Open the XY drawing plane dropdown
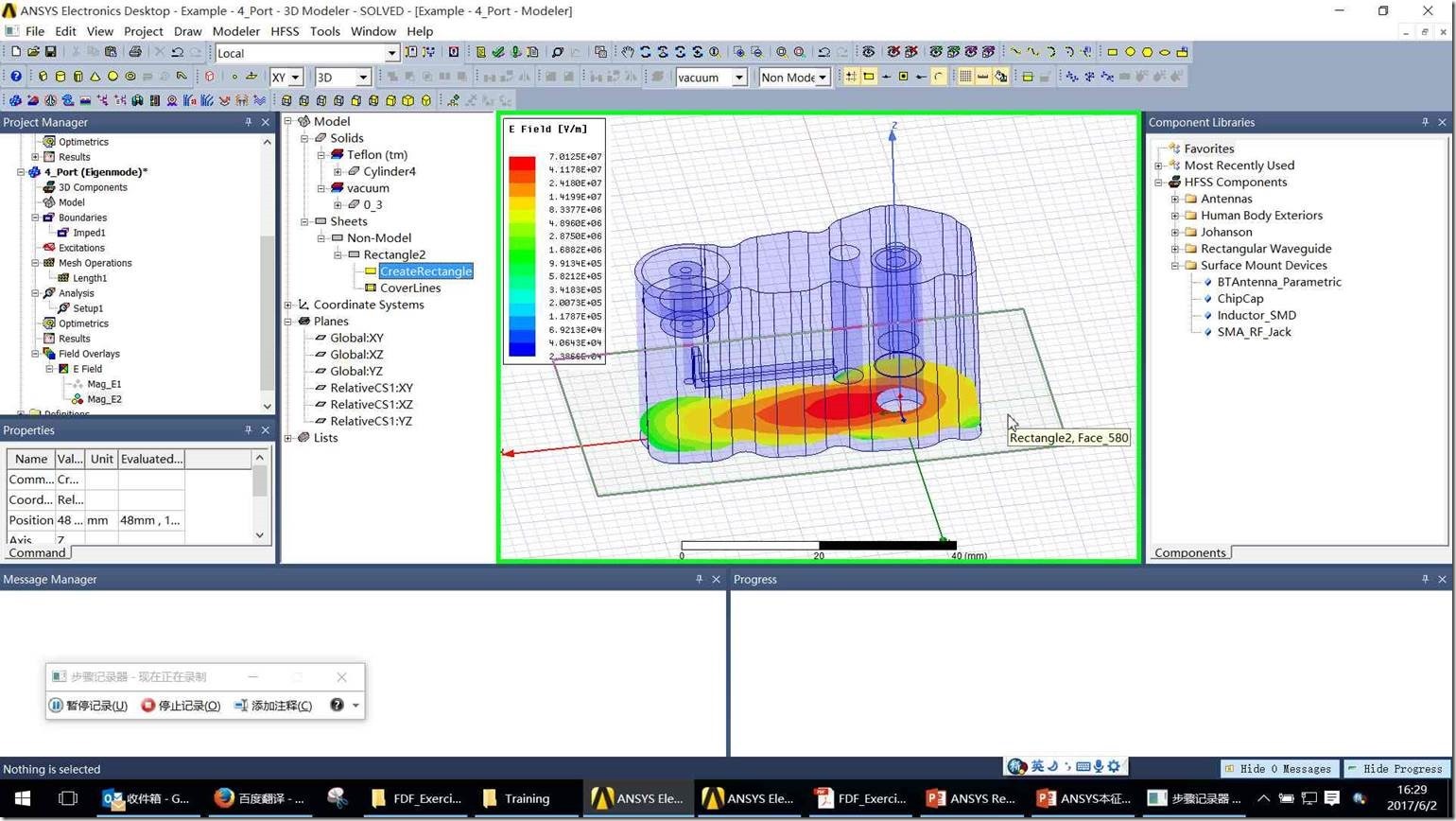Viewport: 1456px width, 821px height. point(295,78)
